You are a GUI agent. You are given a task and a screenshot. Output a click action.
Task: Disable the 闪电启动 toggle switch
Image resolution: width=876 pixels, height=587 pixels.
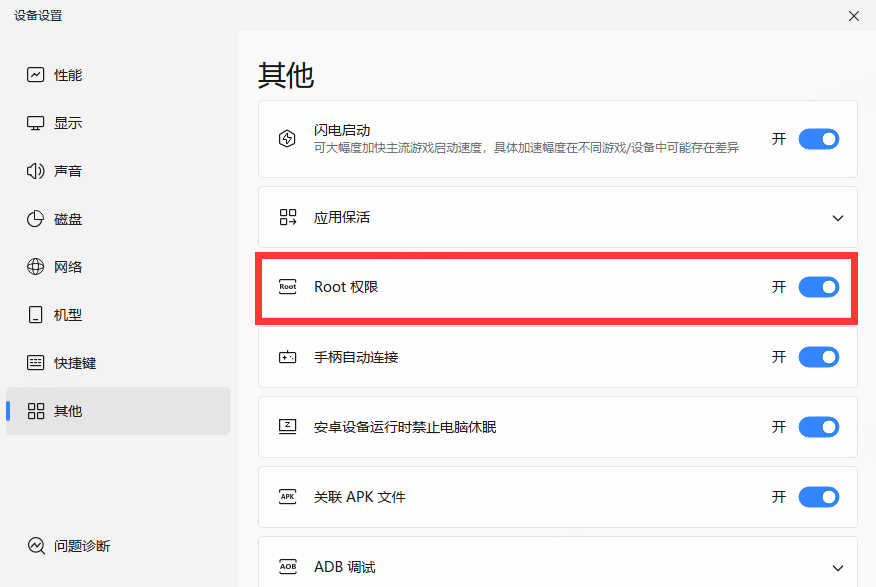[x=818, y=139]
